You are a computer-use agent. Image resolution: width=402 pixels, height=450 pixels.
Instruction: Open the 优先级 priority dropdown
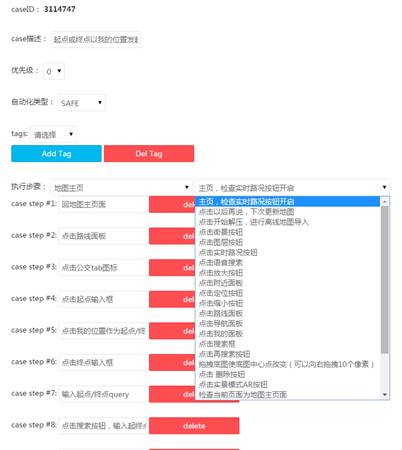pyautogui.click(x=54, y=71)
